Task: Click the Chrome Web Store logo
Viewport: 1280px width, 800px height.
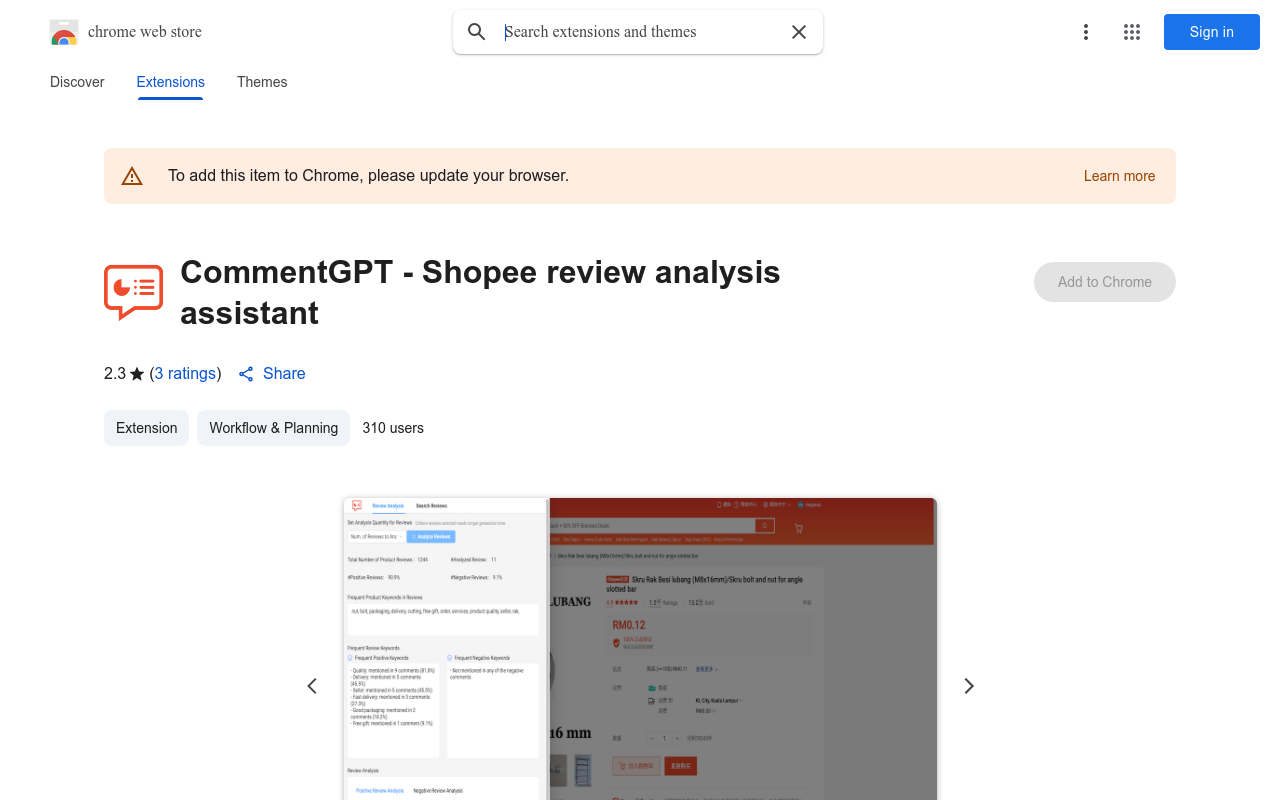Action: 64,32
